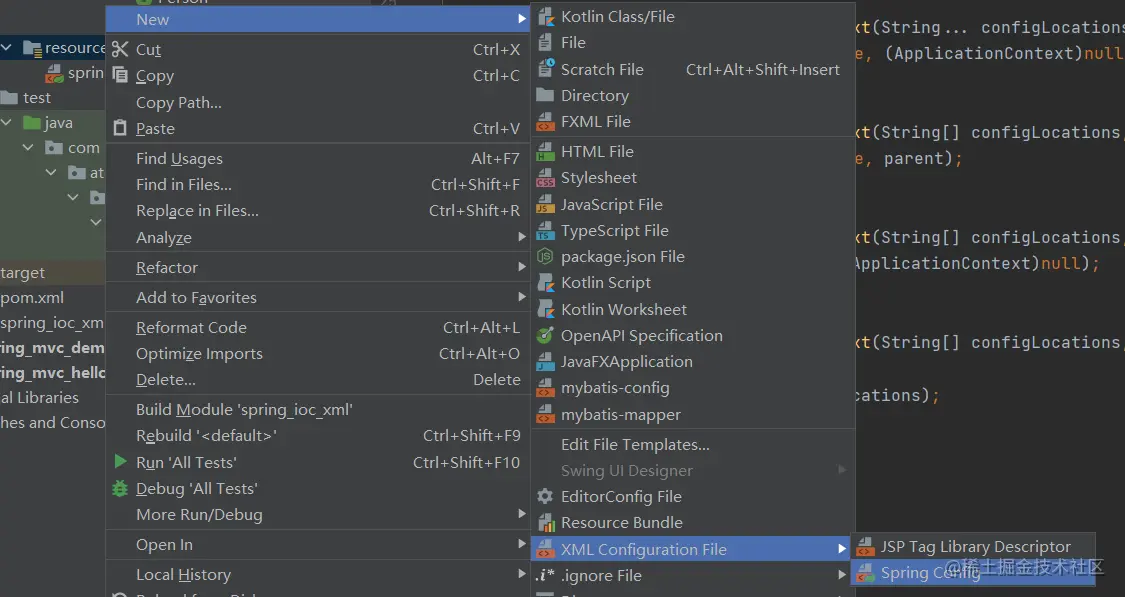This screenshot has height=597, width=1125.
Task: Expand the New submenu arrow
Action: tap(522, 19)
